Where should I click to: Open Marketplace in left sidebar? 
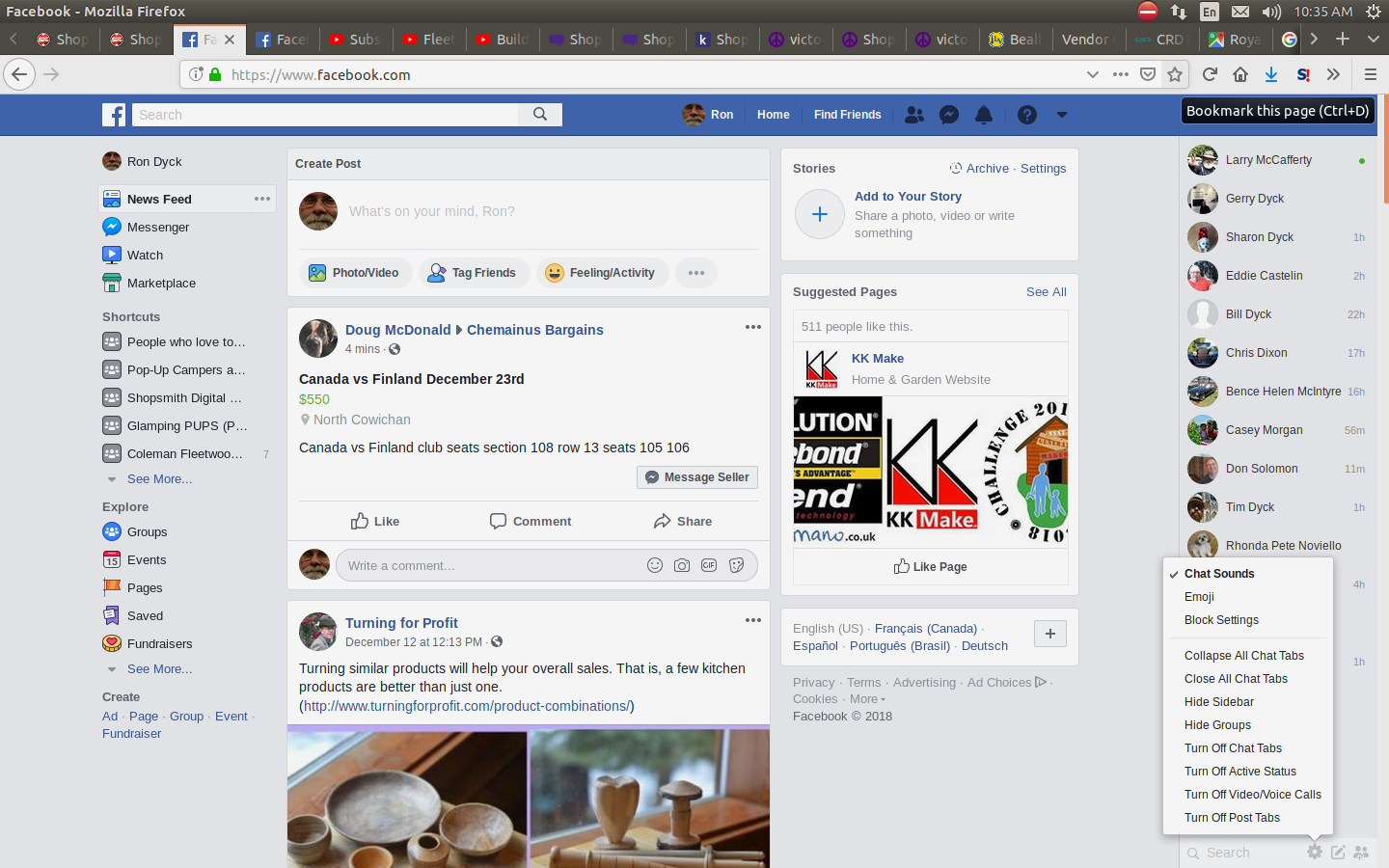(161, 283)
